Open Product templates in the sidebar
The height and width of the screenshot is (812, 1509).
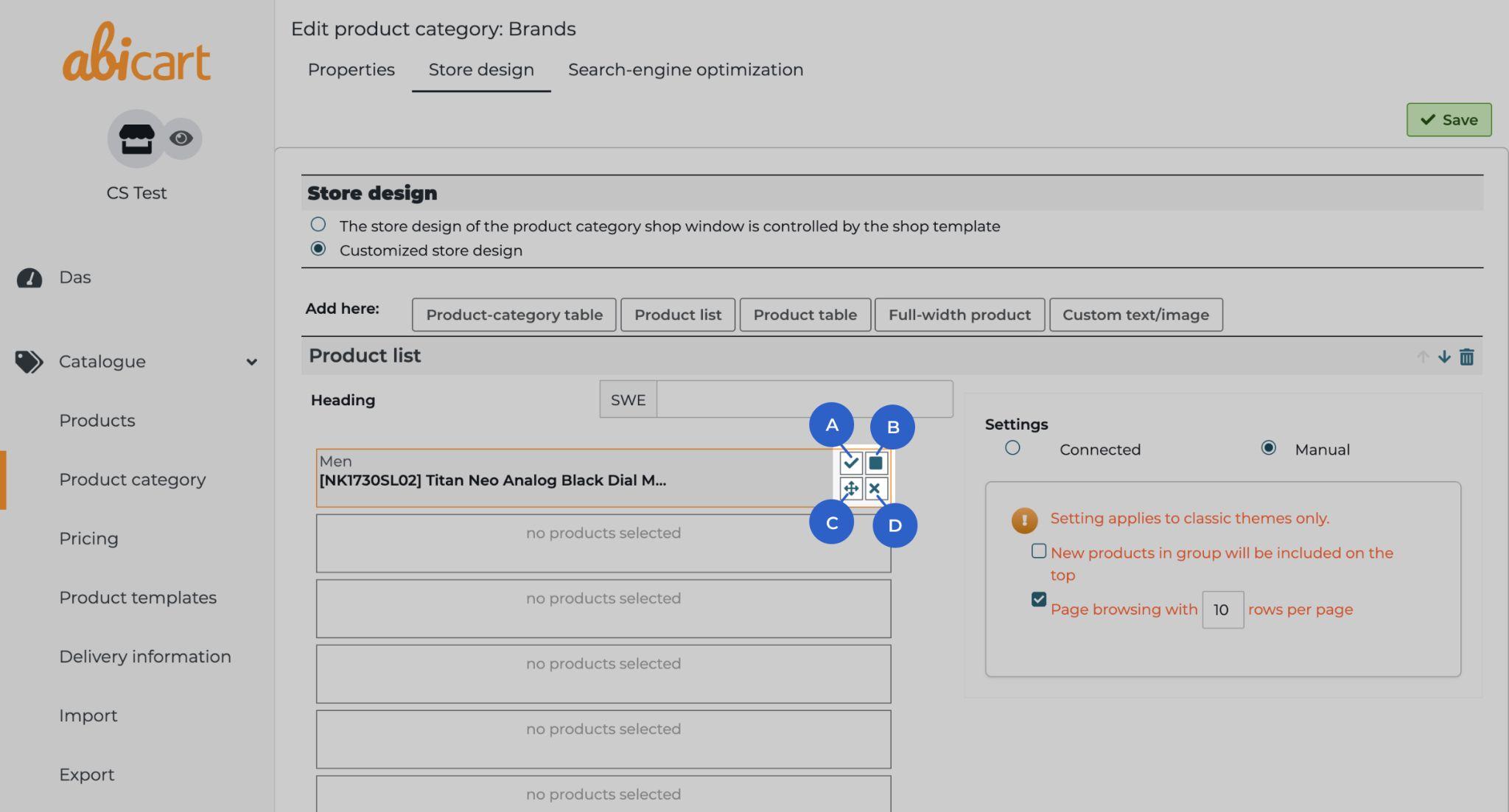[138, 598]
